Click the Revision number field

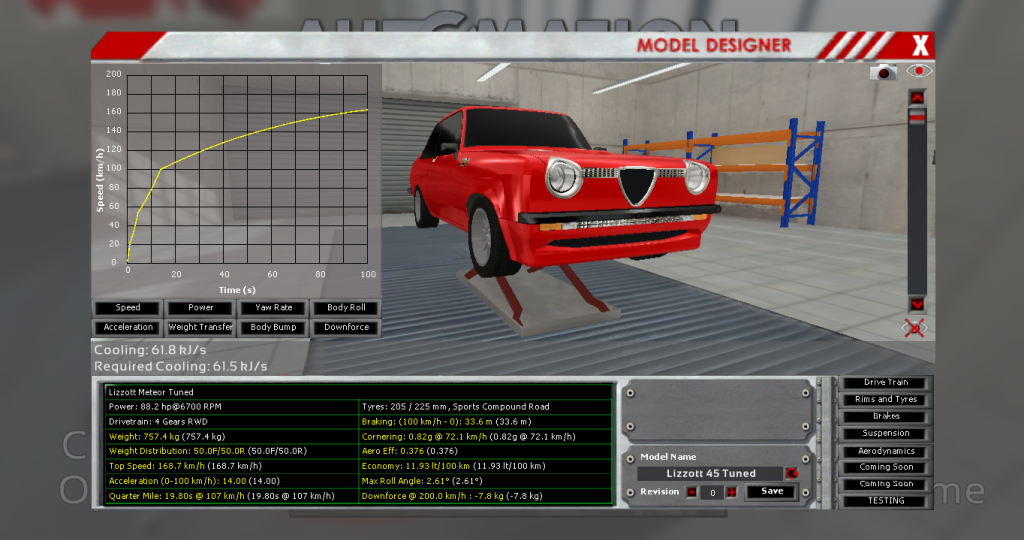(712, 493)
